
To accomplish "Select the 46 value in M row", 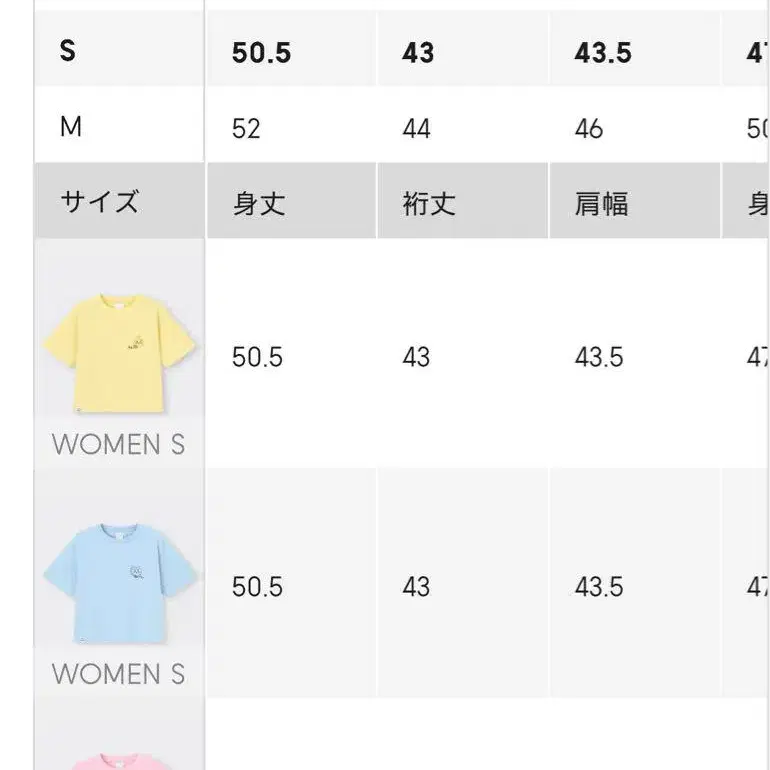I will 589,129.
